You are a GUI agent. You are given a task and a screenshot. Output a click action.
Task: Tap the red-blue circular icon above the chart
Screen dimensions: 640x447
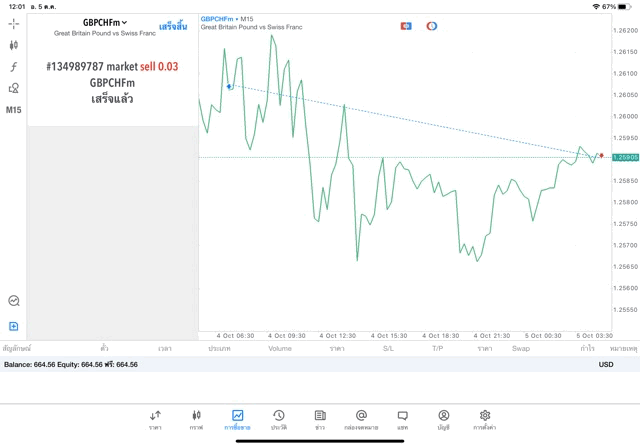[432, 26]
